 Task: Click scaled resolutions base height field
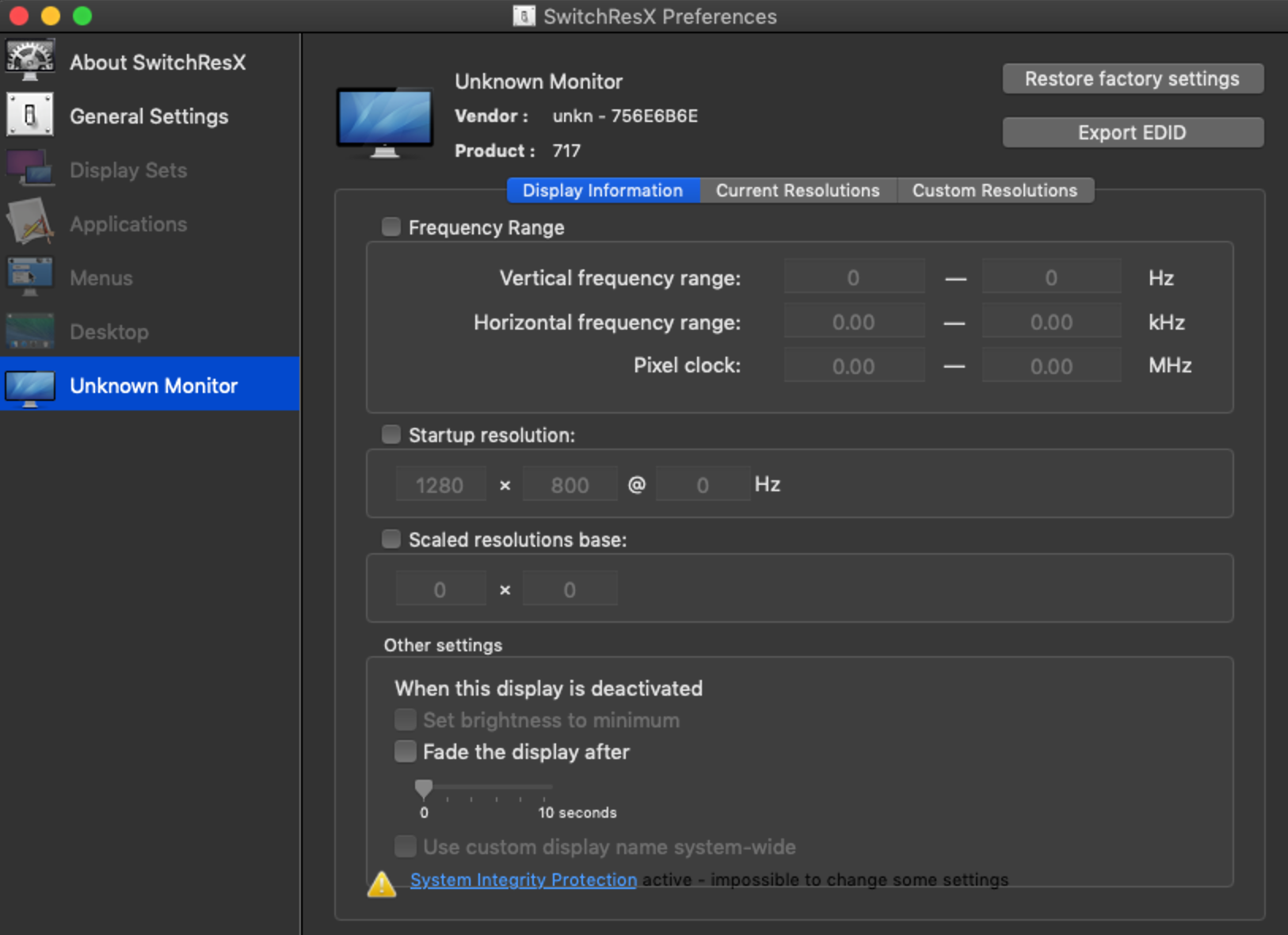(570, 589)
